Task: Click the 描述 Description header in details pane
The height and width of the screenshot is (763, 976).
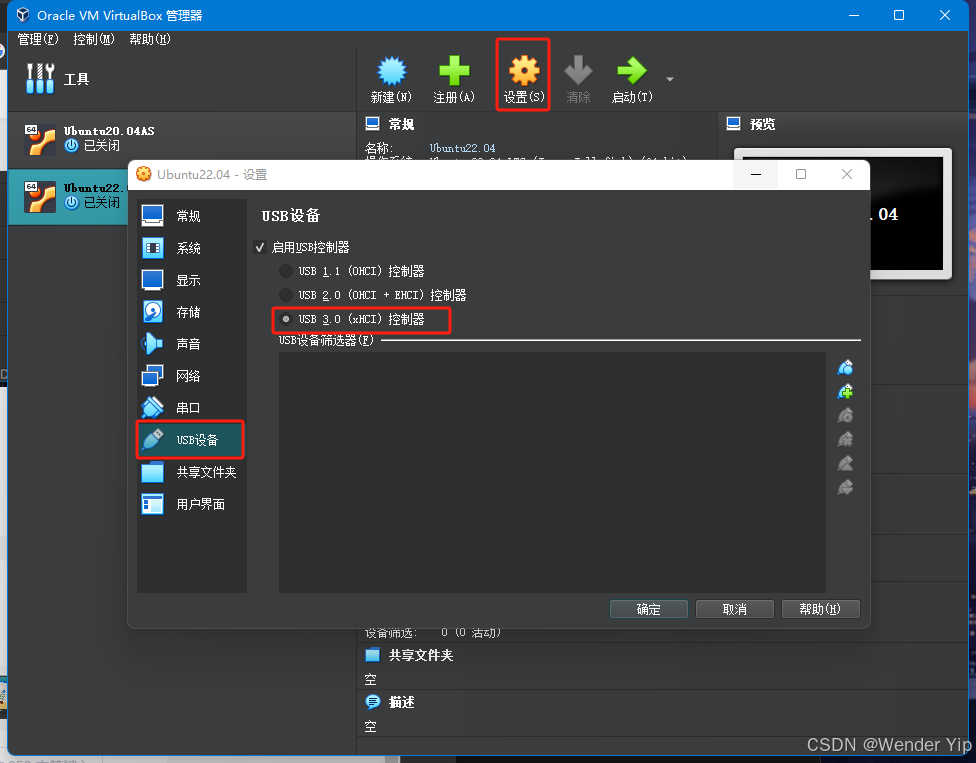Action: [401, 703]
